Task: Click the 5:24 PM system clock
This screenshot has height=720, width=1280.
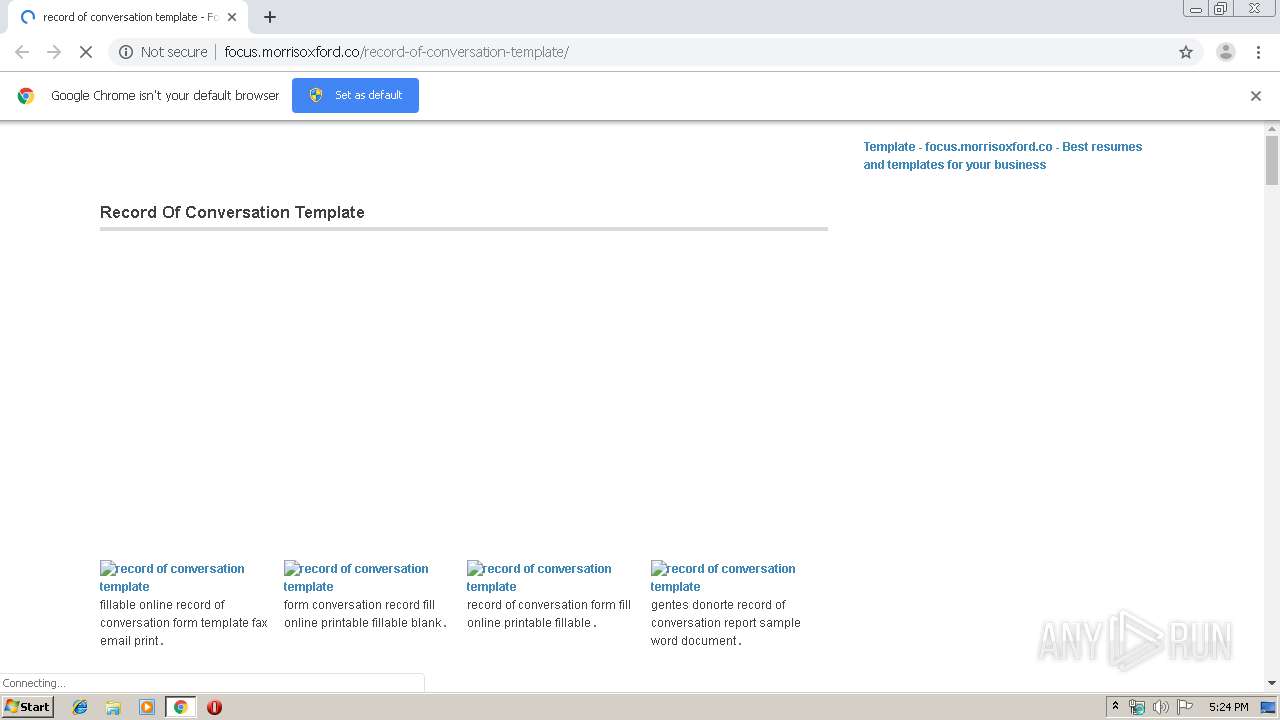Action: [x=1228, y=707]
